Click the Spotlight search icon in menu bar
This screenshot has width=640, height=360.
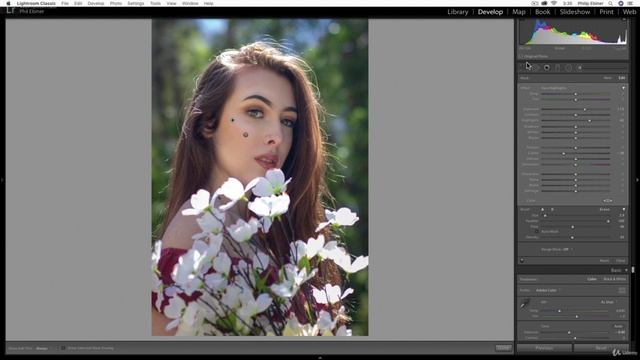click(610, 3)
